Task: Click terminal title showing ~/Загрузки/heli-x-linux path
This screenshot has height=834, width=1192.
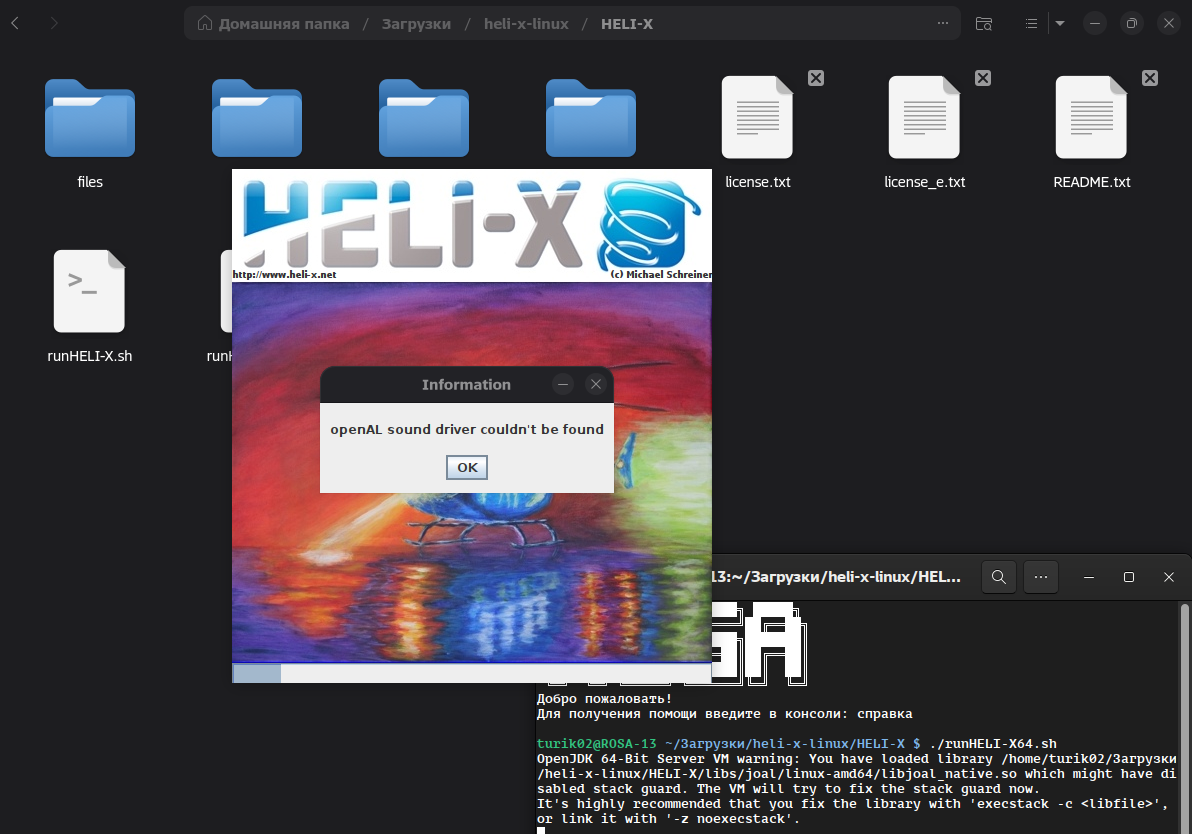Action: [836, 577]
